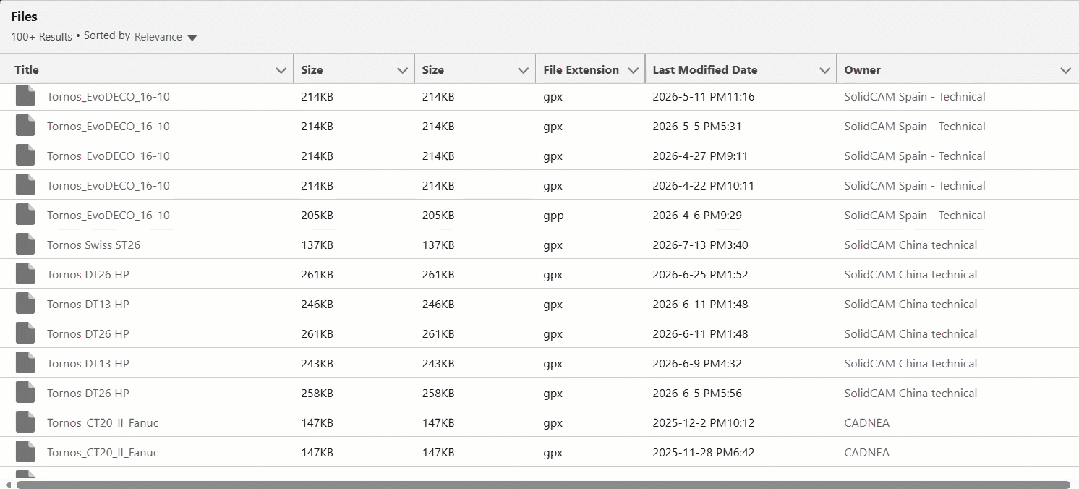Open Tornos_EvoDECO_16-10 modified 2026-4-22
The width and height of the screenshot is (1079, 489).
108,186
